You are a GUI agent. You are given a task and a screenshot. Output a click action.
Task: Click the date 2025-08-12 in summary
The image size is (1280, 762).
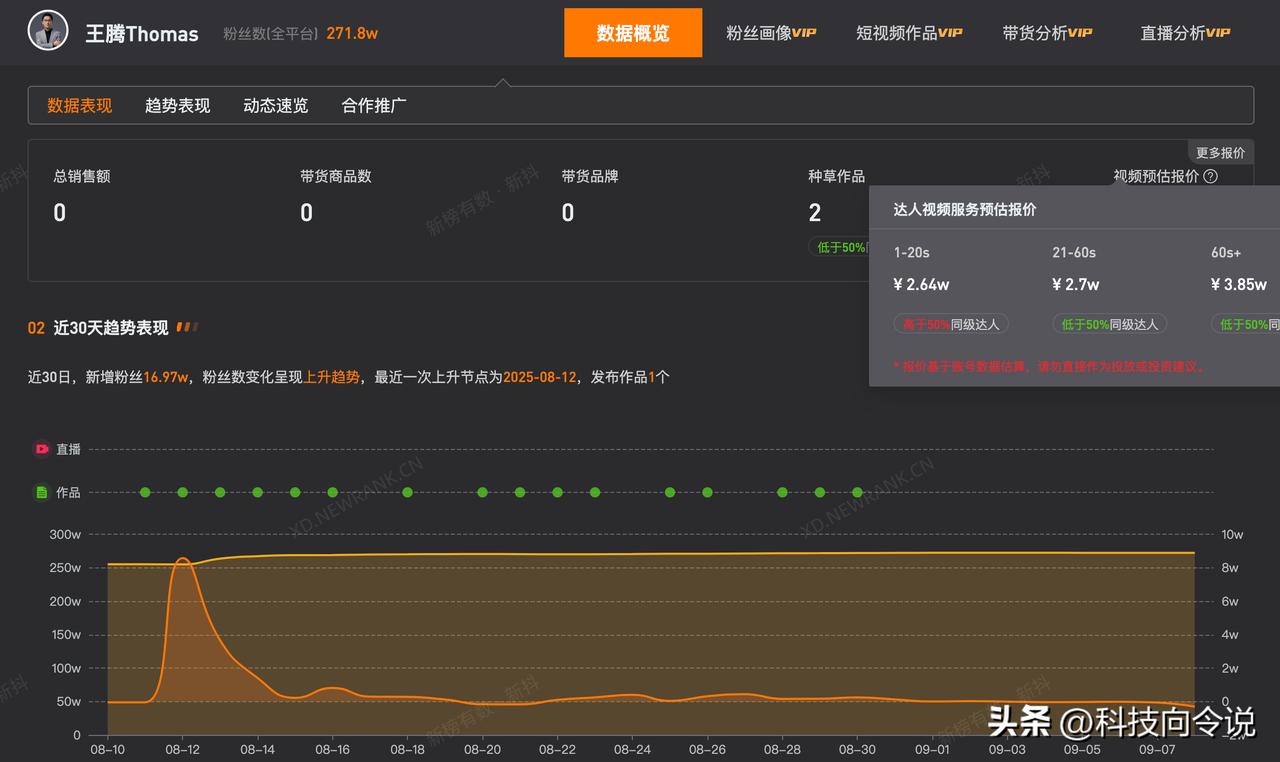540,377
